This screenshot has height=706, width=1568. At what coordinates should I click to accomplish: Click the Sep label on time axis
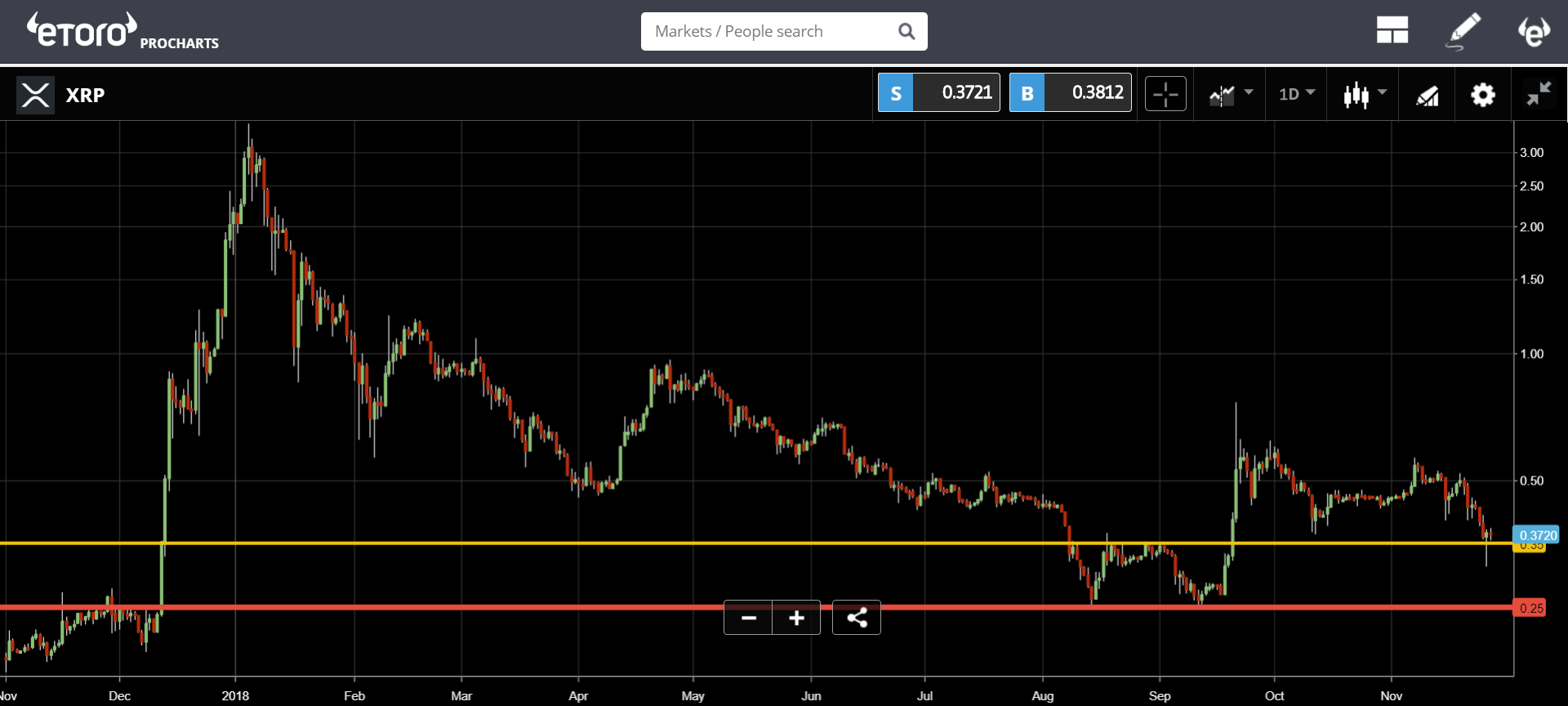[1160, 695]
